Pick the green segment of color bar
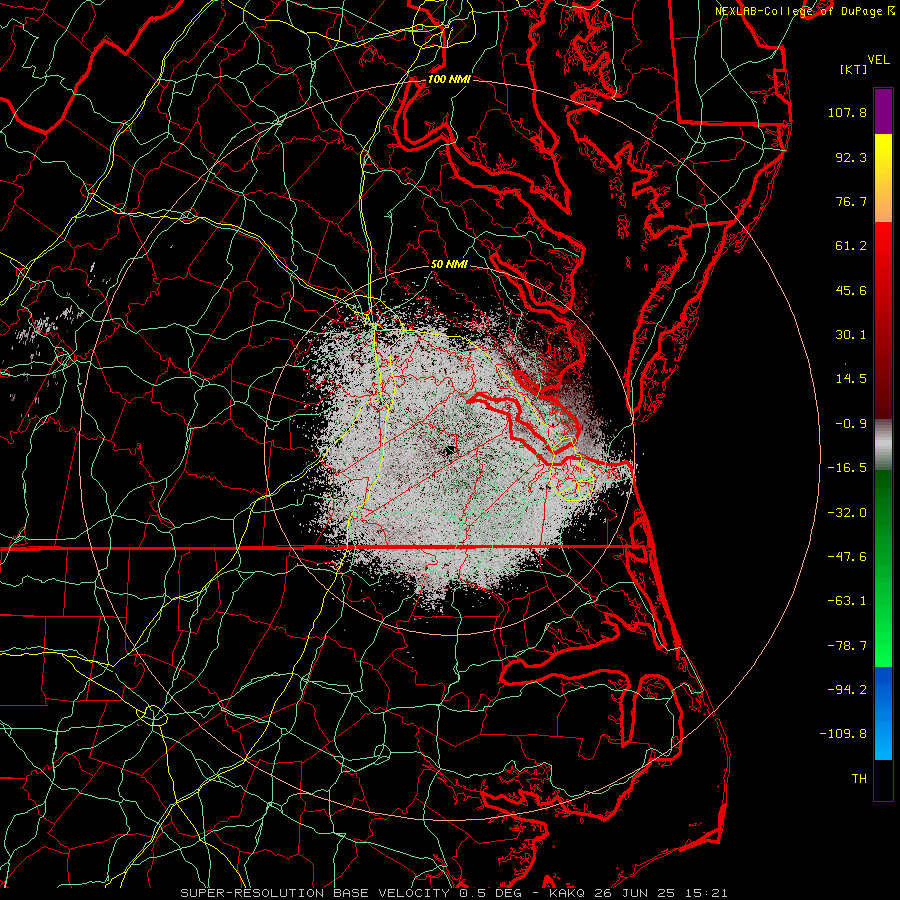The width and height of the screenshot is (900, 900). point(883,568)
